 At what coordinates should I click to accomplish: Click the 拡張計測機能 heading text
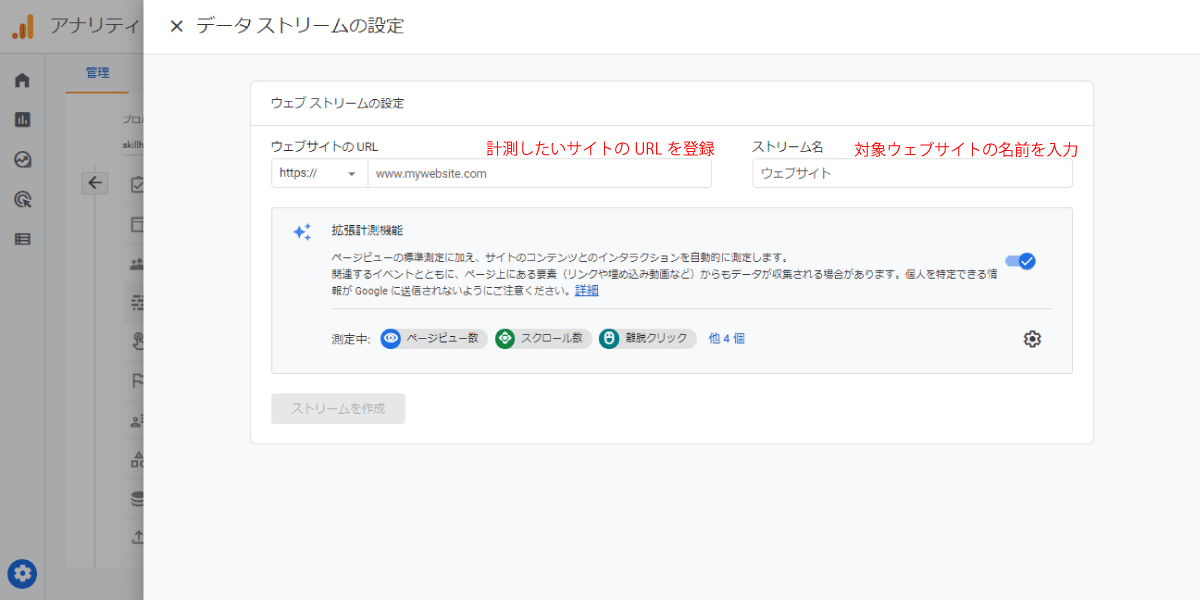[367, 230]
